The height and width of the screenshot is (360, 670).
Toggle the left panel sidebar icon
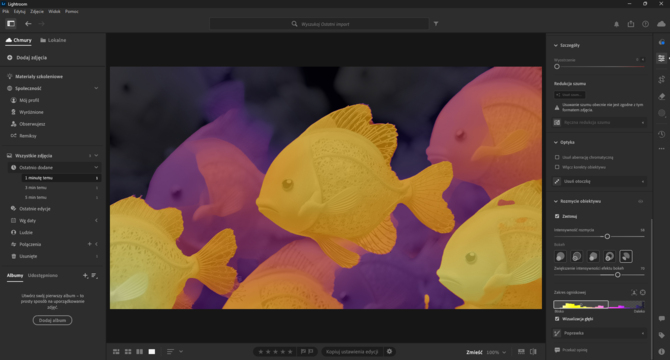tap(11, 24)
